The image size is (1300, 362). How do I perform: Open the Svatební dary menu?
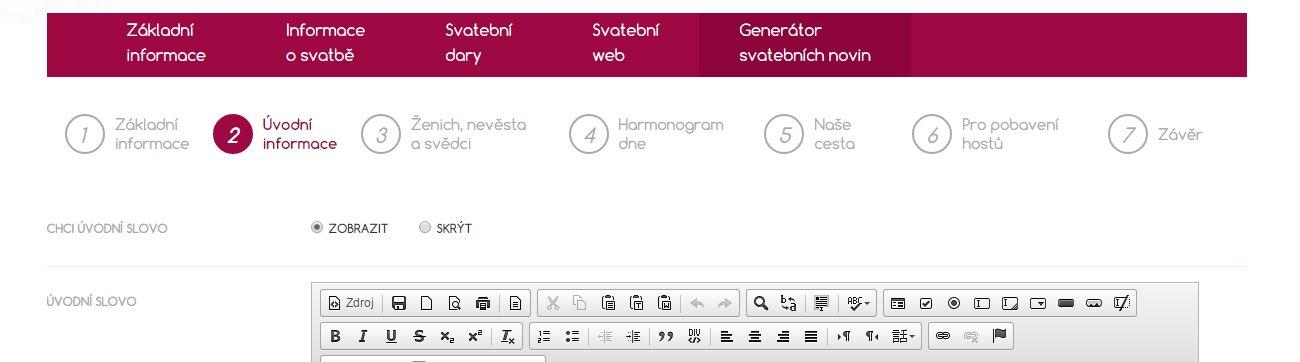click(x=478, y=44)
